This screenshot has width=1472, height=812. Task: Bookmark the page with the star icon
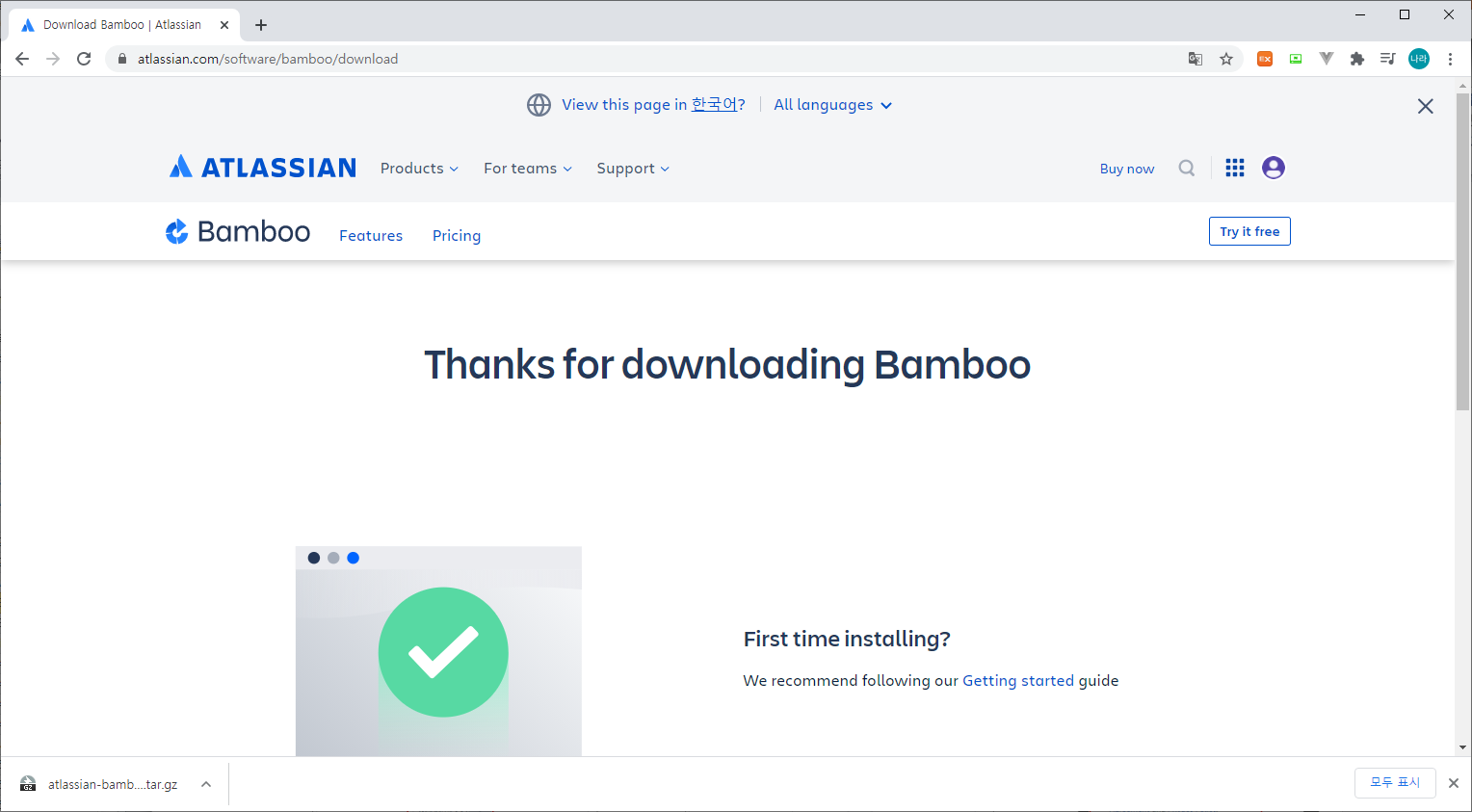[1226, 59]
